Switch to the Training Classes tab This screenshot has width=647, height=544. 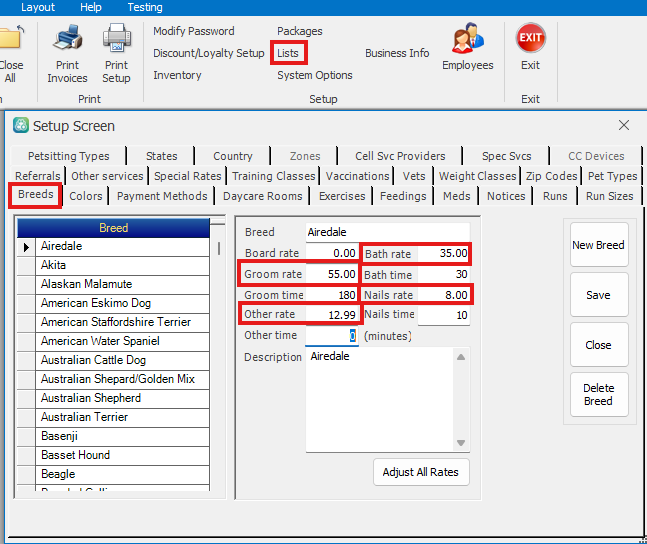point(273,176)
